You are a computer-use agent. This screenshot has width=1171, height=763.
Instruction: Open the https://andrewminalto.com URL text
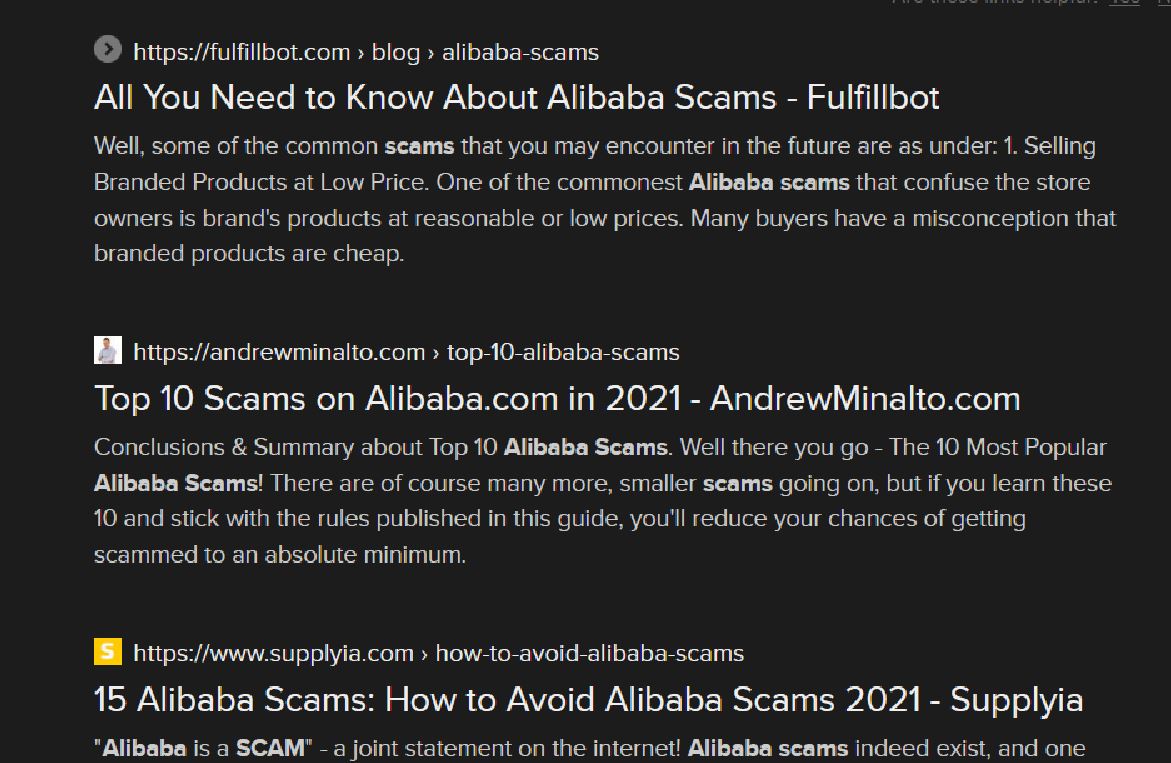[279, 352]
